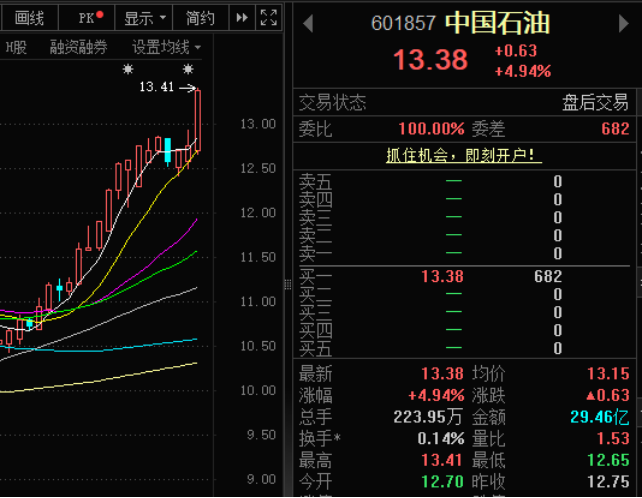The image size is (642, 498).
Task: Click the large current price 13.38
Action: [430, 60]
